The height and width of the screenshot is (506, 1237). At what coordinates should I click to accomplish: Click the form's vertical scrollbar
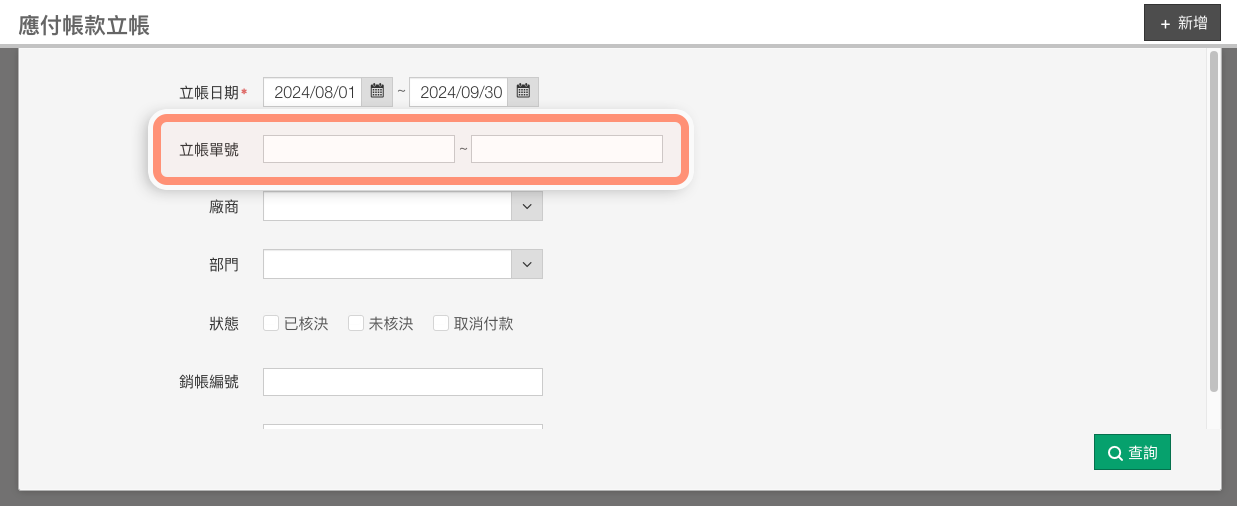click(x=1214, y=220)
